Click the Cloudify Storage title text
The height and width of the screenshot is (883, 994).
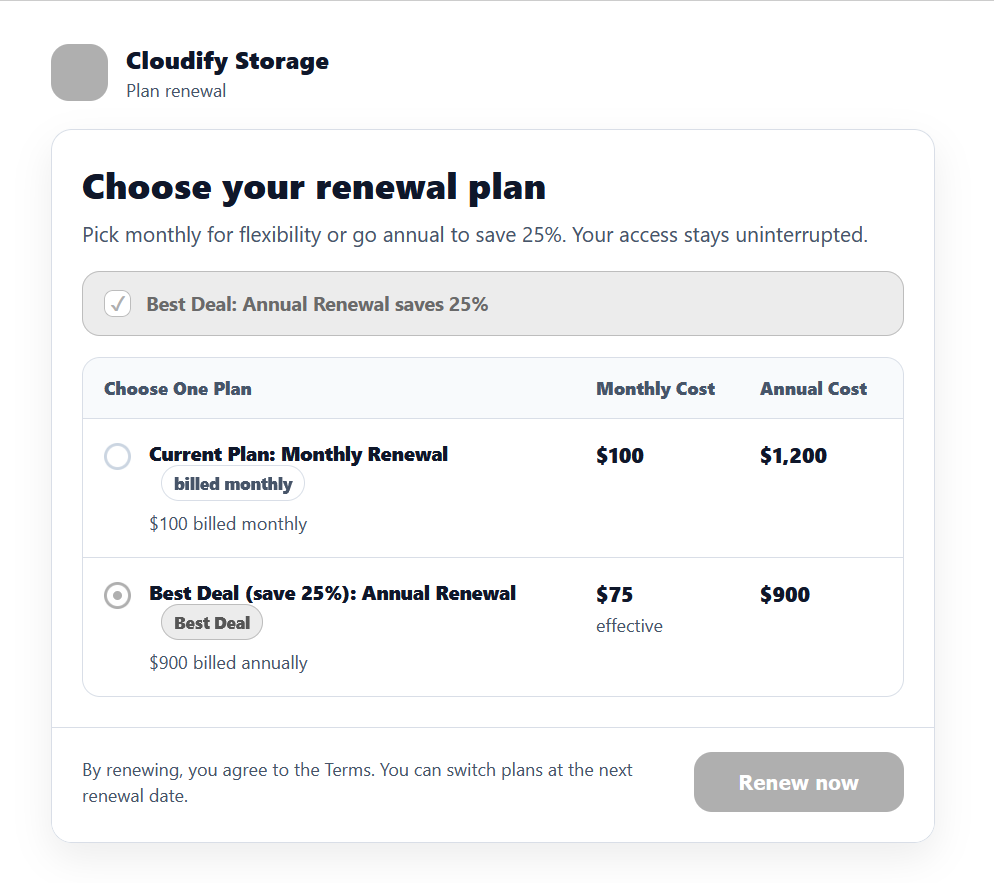pos(227,61)
